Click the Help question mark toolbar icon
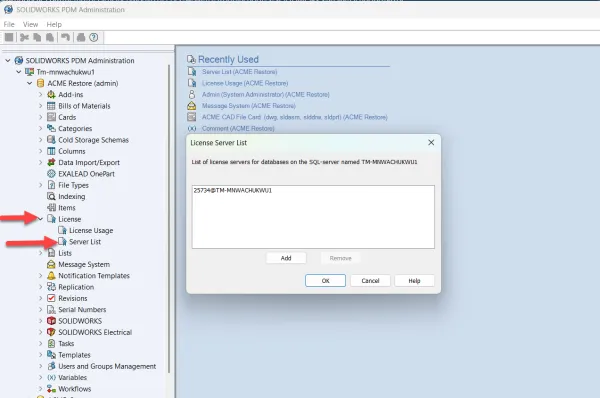The image size is (600, 398). click(94, 37)
